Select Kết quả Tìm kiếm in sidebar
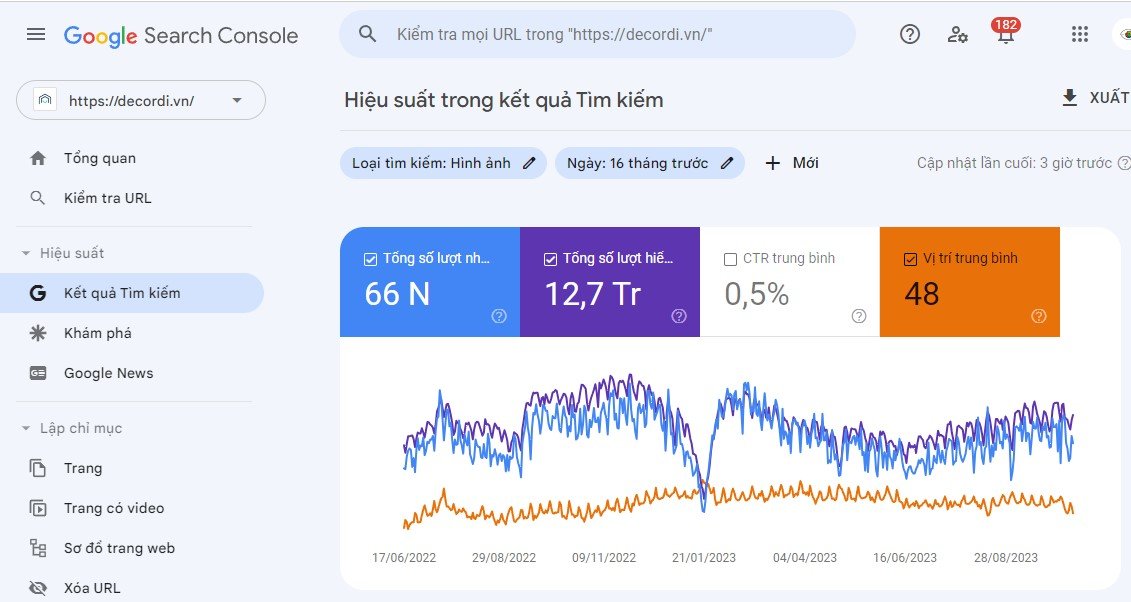 tap(132, 293)
